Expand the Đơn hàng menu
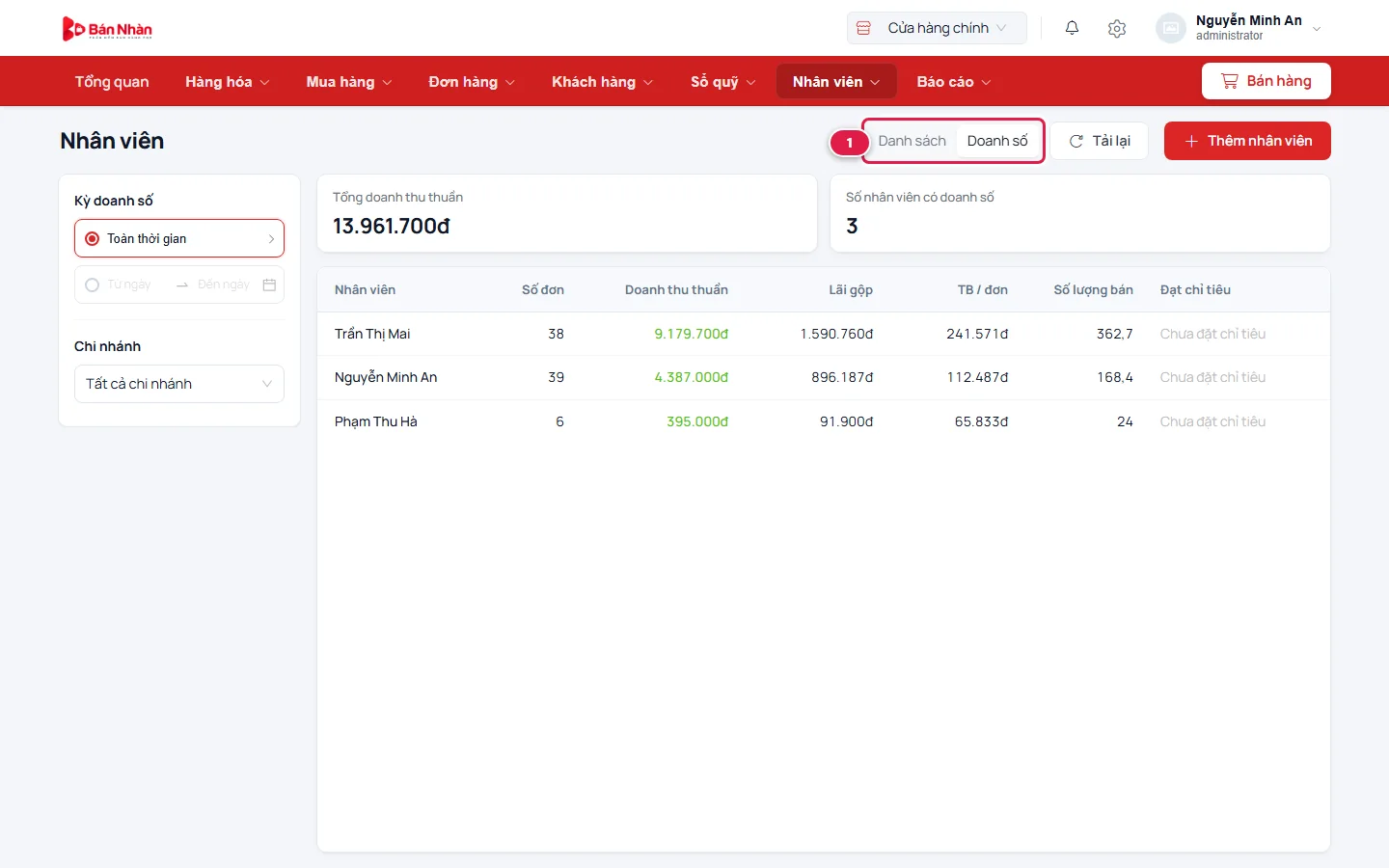The width and height of the screenshot is (1389, 868). click(472, 82)
